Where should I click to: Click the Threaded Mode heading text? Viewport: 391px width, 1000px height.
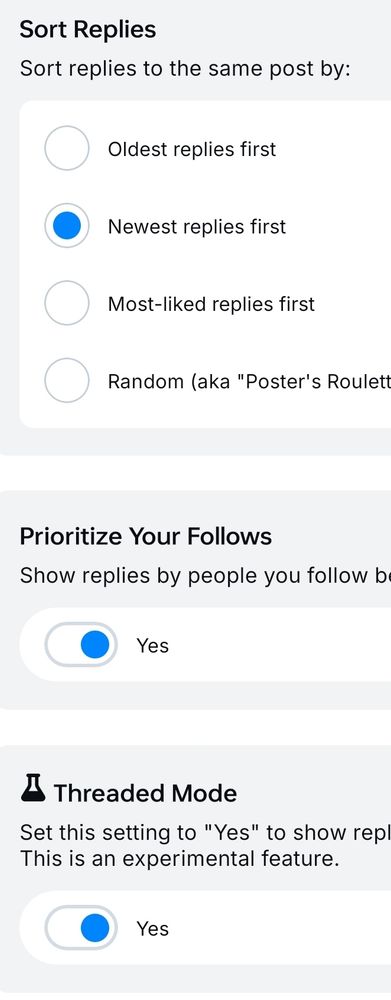click(145, 793)
